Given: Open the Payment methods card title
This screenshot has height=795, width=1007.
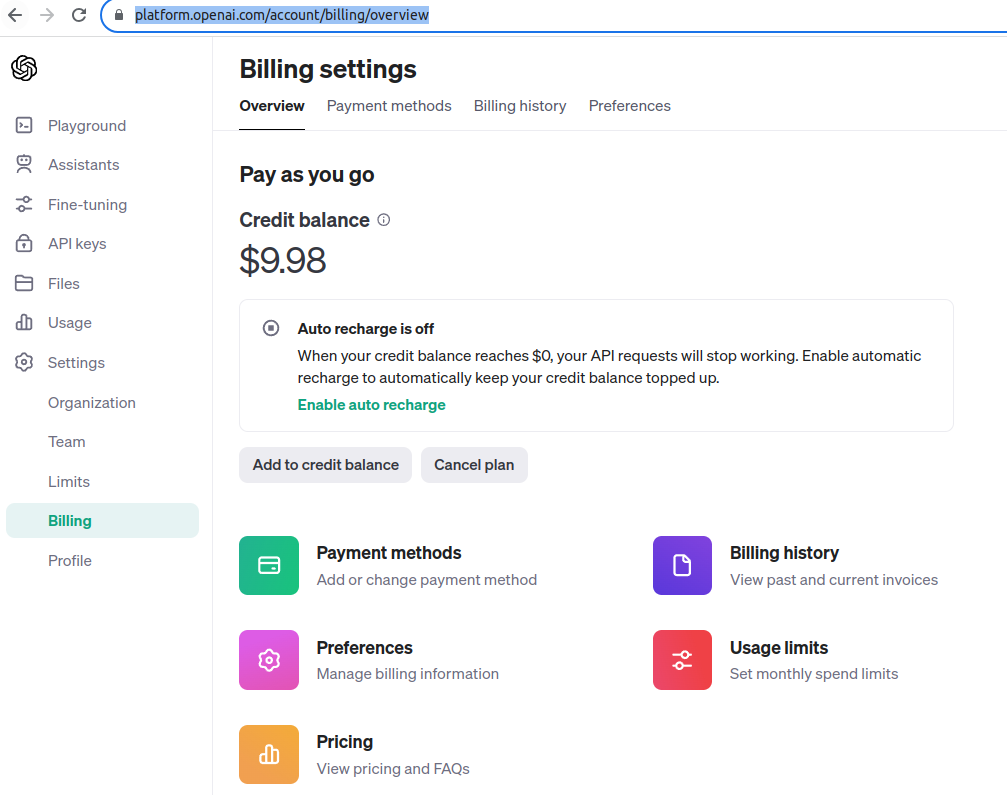Looking at the screenshot, I should click(389, 553).
